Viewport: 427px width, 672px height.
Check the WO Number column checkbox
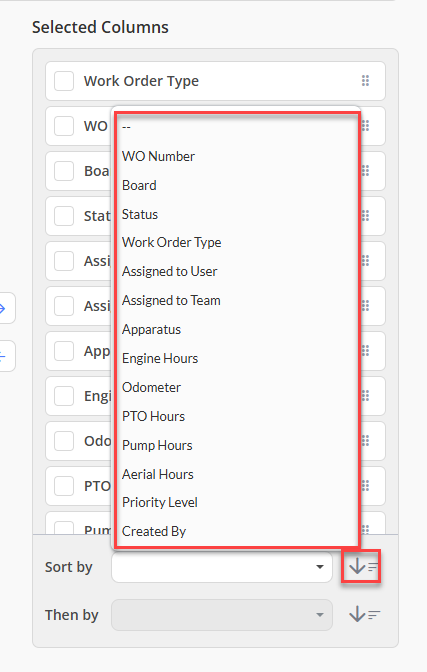point(64,126)
